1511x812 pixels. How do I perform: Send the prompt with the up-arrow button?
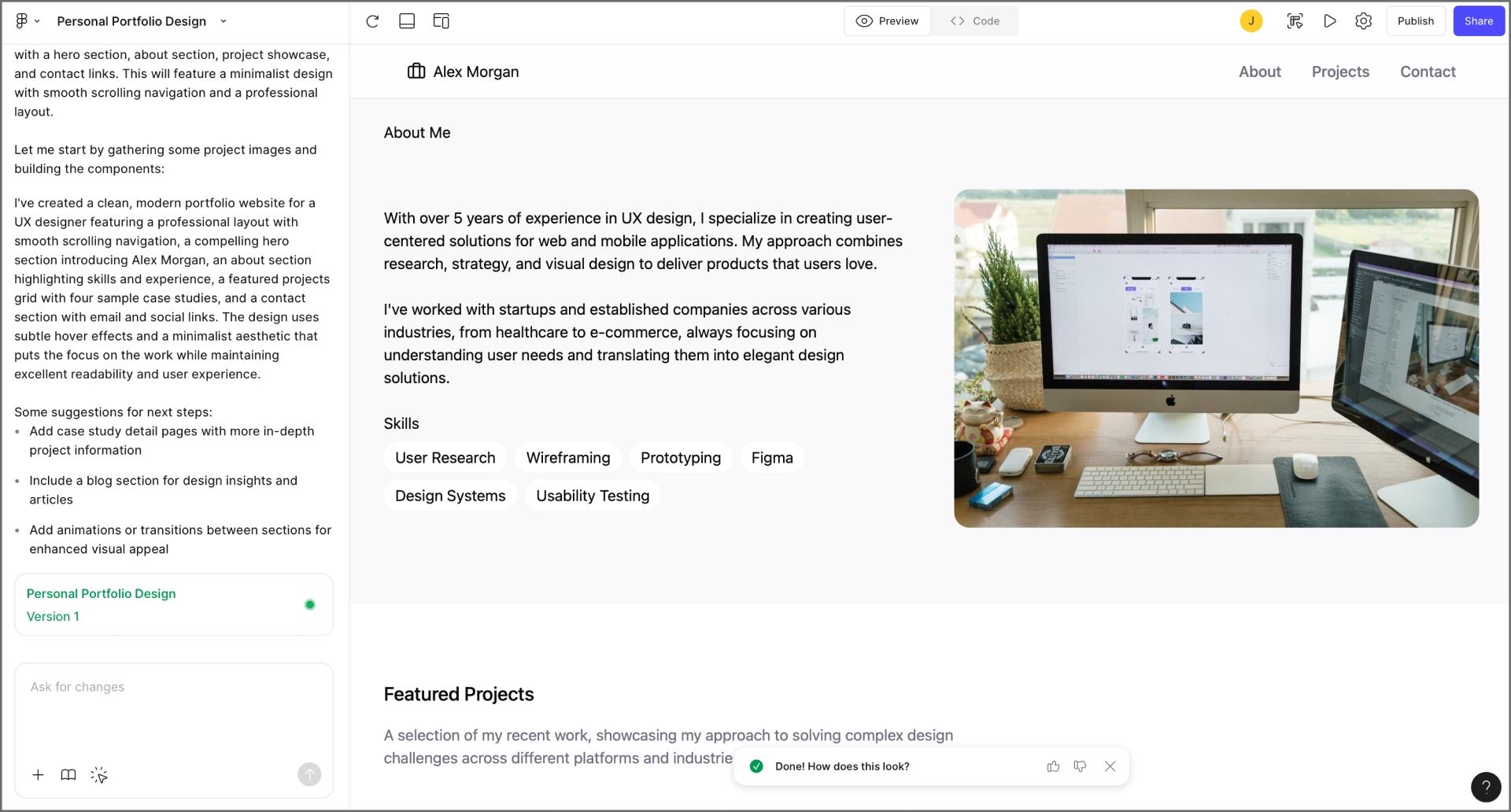[309, 775]
